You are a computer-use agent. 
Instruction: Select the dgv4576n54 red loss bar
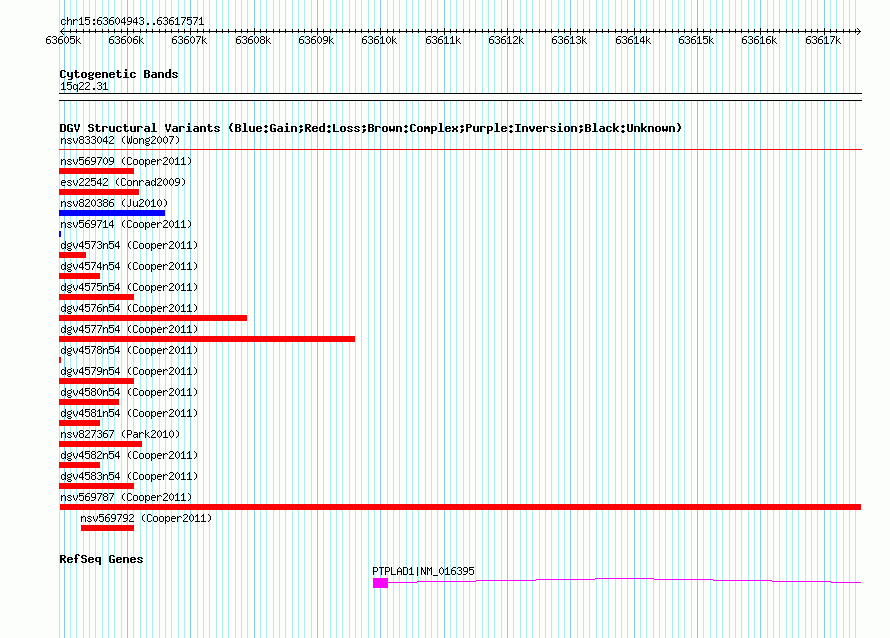coord(153,318)
